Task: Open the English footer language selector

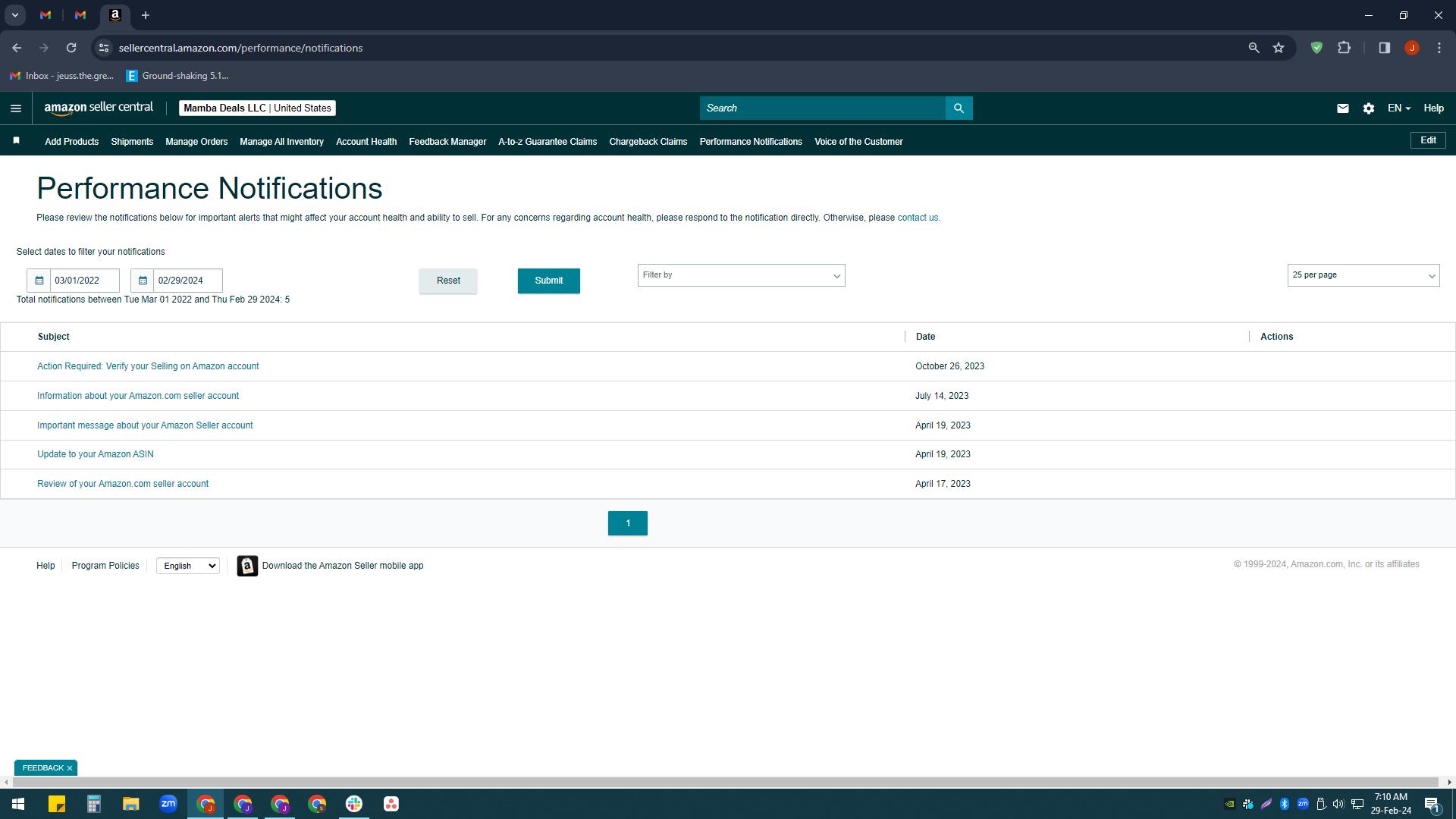Action: tap(188, 566)
